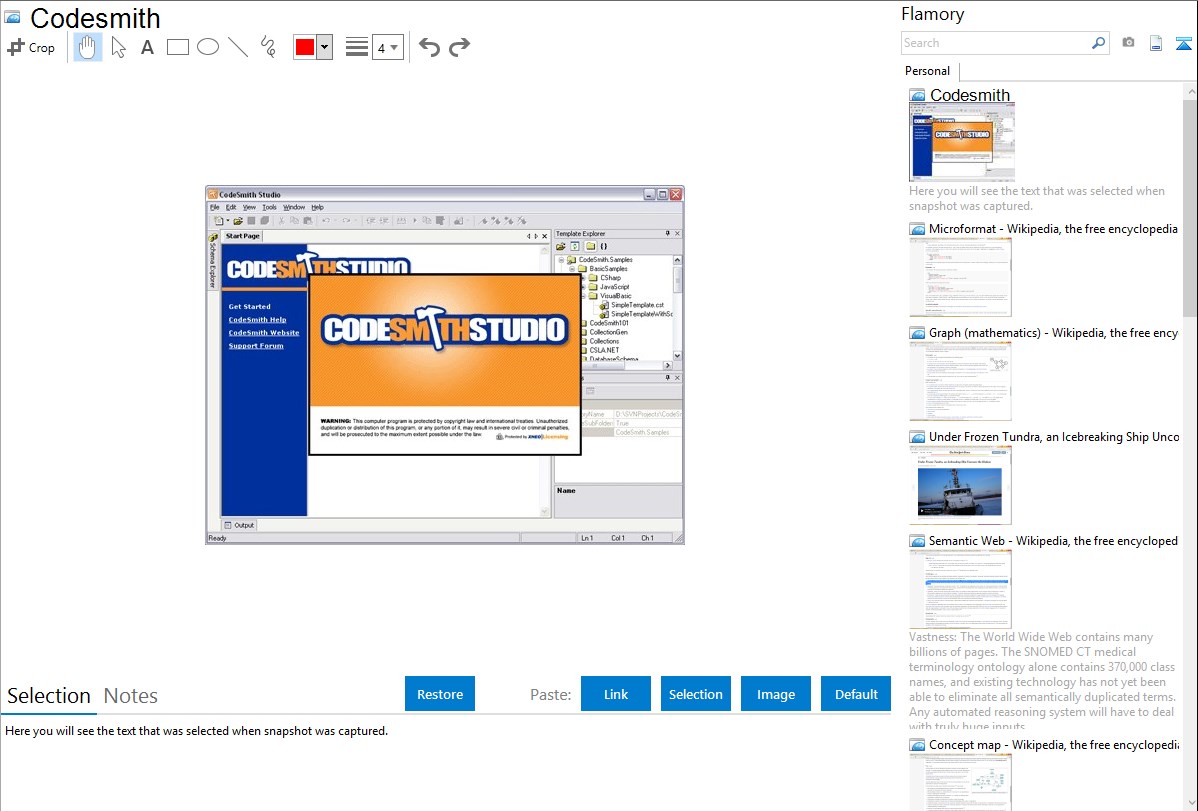The width and height of the screenshot is (1198, 811).
Task: Click the magnifier search icon
Action: point(1099,43)
